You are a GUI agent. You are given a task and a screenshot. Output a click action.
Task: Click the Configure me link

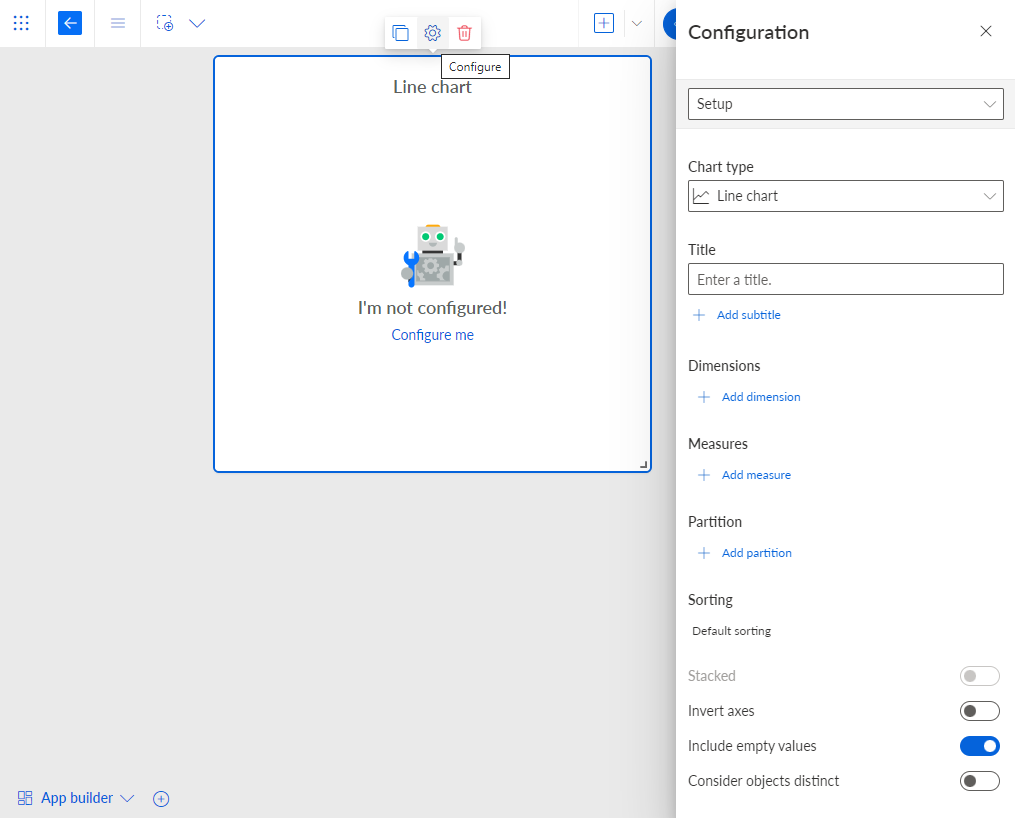tap(432, 335)
